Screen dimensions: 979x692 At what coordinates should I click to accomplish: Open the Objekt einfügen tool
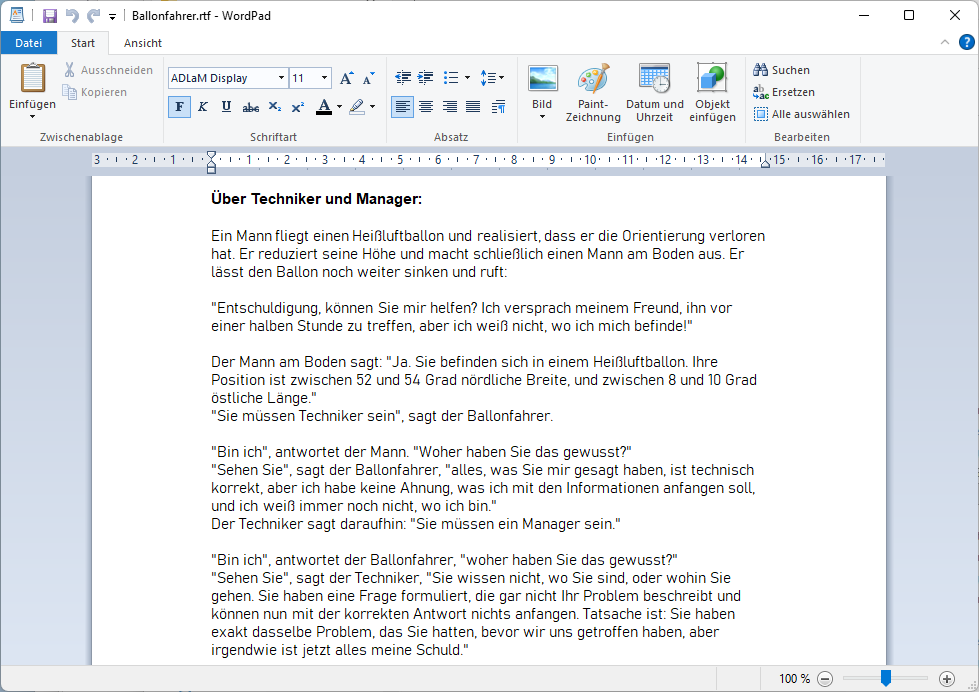712,92
